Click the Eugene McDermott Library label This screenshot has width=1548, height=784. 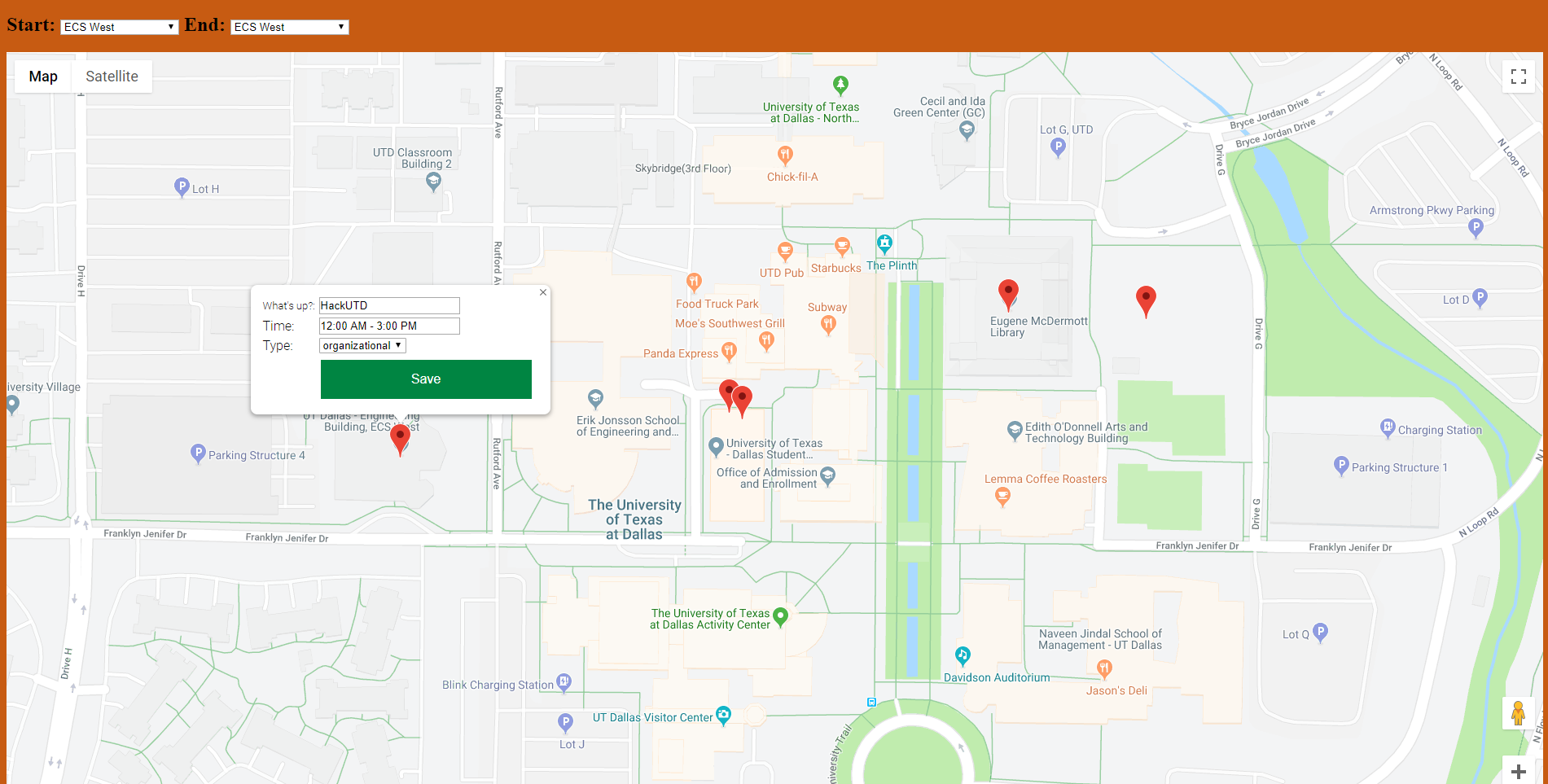click(1039, 327)
